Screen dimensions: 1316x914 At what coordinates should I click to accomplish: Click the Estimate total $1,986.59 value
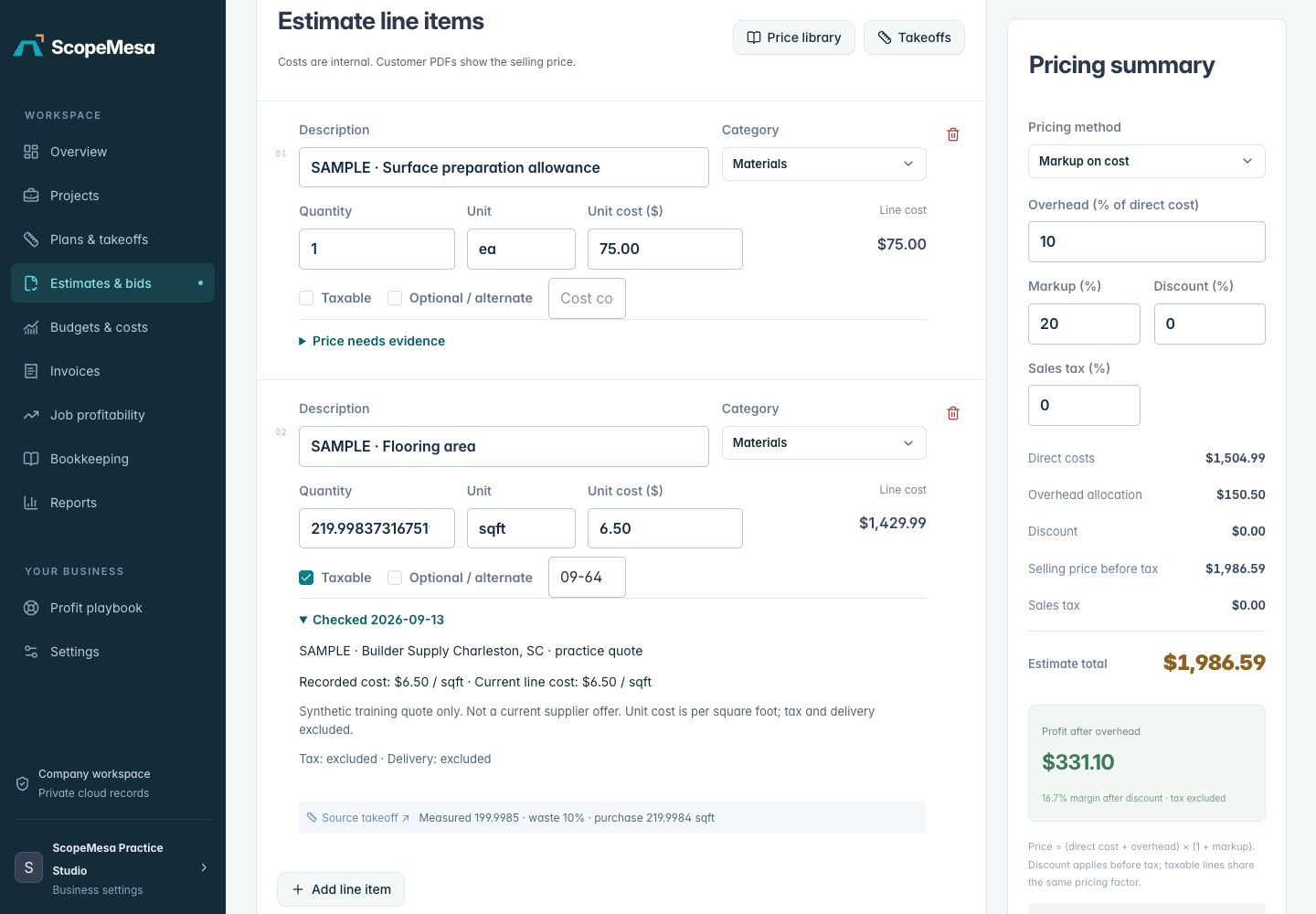[x=1214, y=663]
